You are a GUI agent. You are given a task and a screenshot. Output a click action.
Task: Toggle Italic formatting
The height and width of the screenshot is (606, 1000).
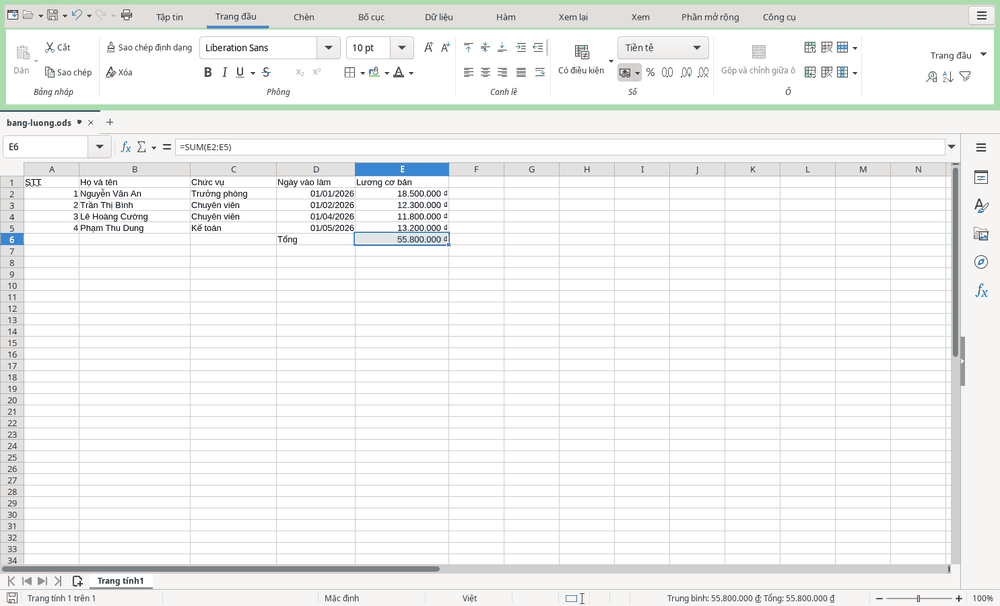tap(224, 72)
